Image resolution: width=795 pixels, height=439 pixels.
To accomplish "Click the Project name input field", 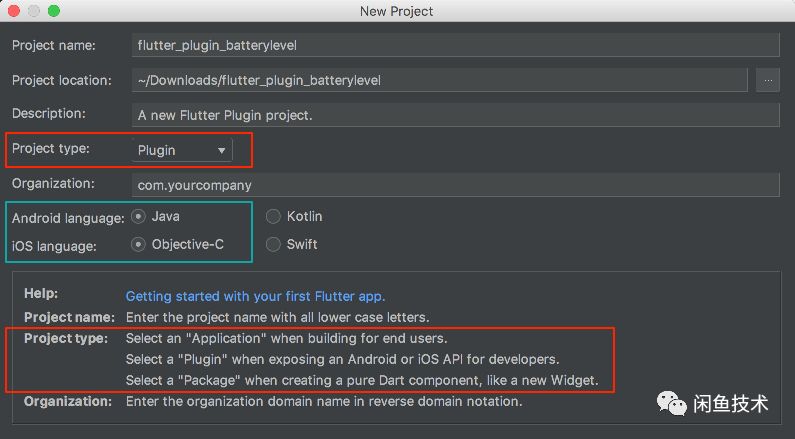I will pos(455,45).
